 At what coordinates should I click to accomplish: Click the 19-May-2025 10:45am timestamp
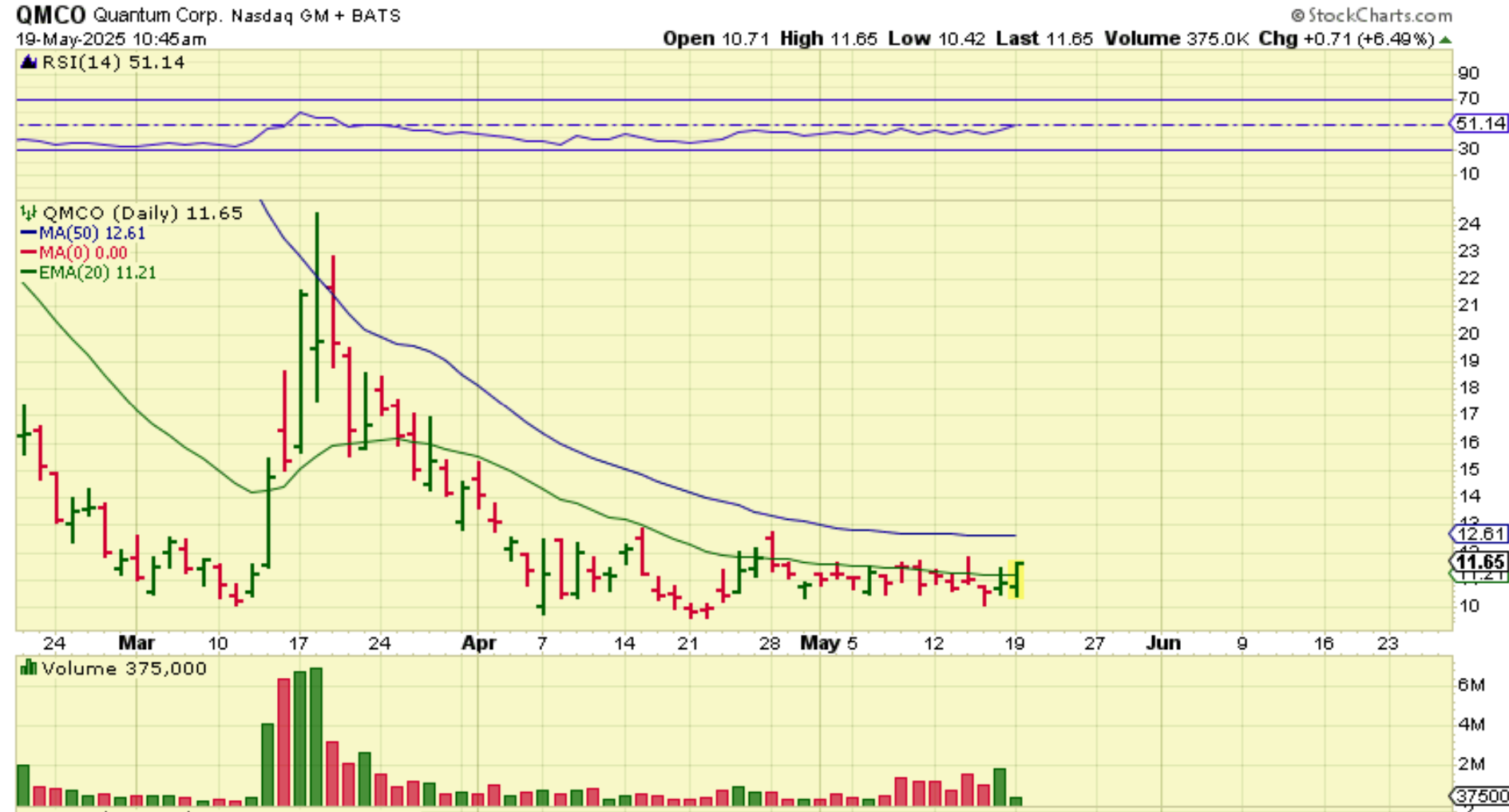pos(111,39)
